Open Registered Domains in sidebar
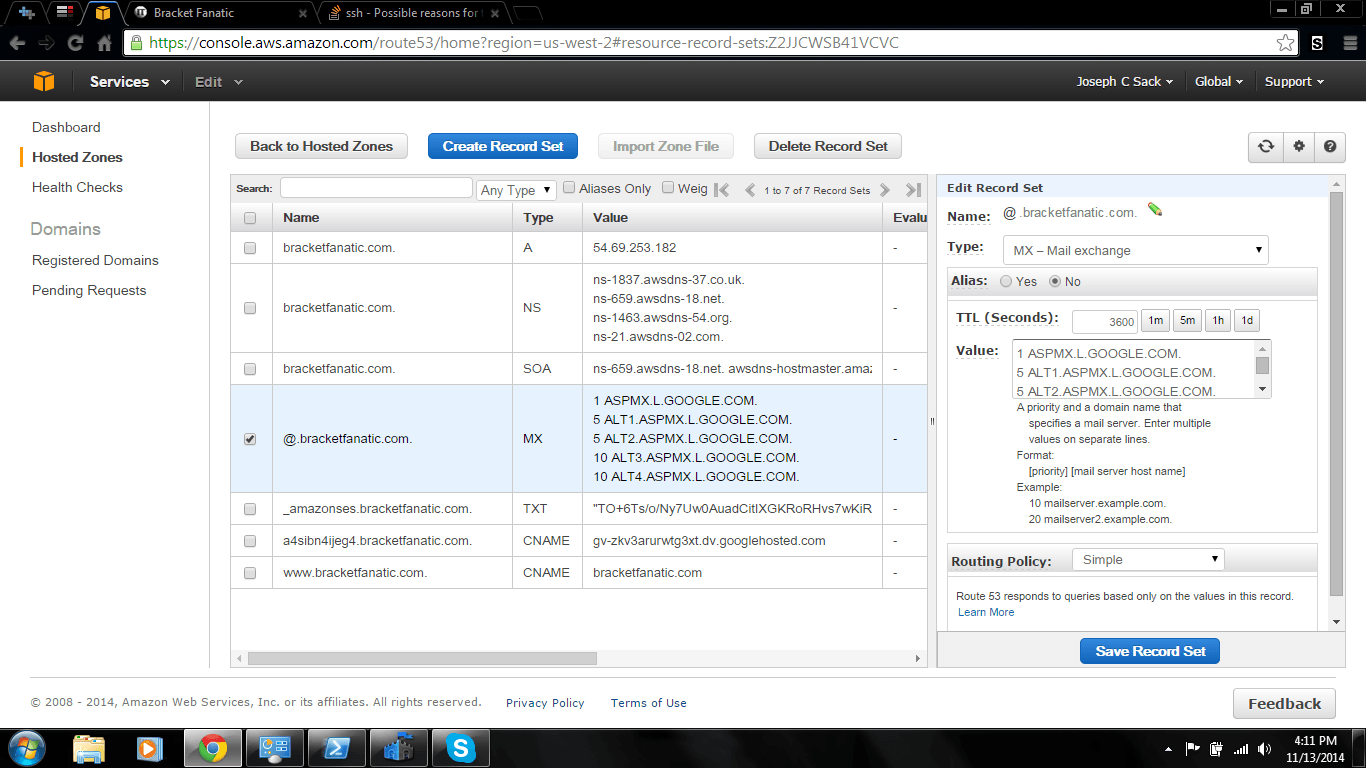This screenshot has height=768, width=1366. point(95,260)
